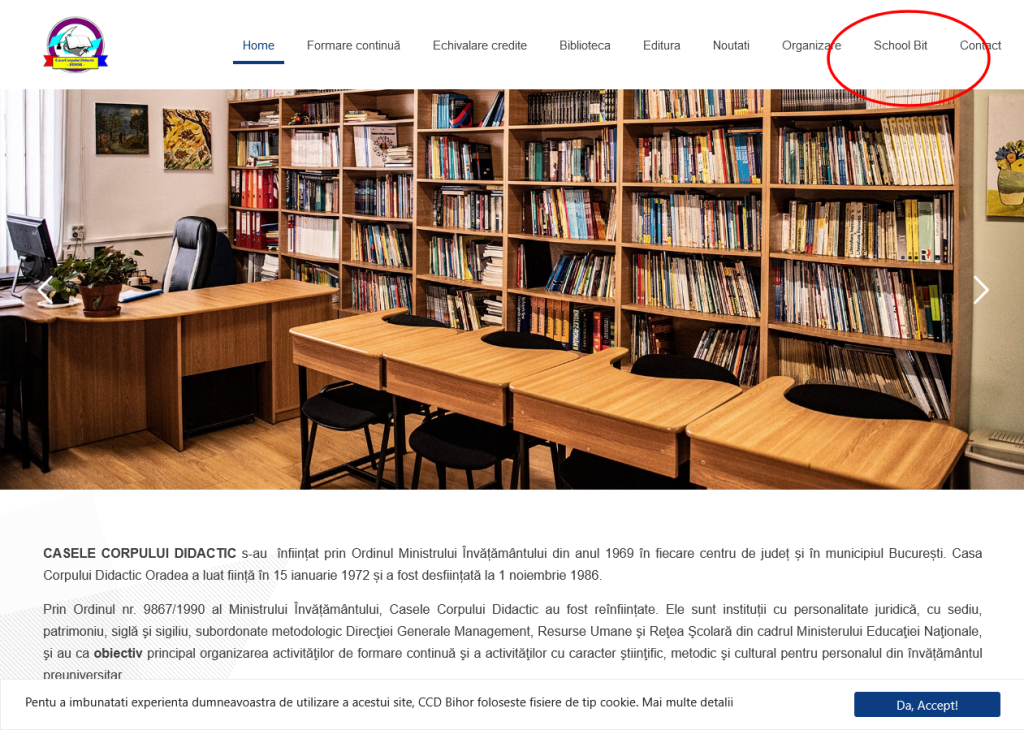Click the bold CASELE CORPULUI DIDACTIC text
Screen dimensions: 1024x730
point(139,553)
